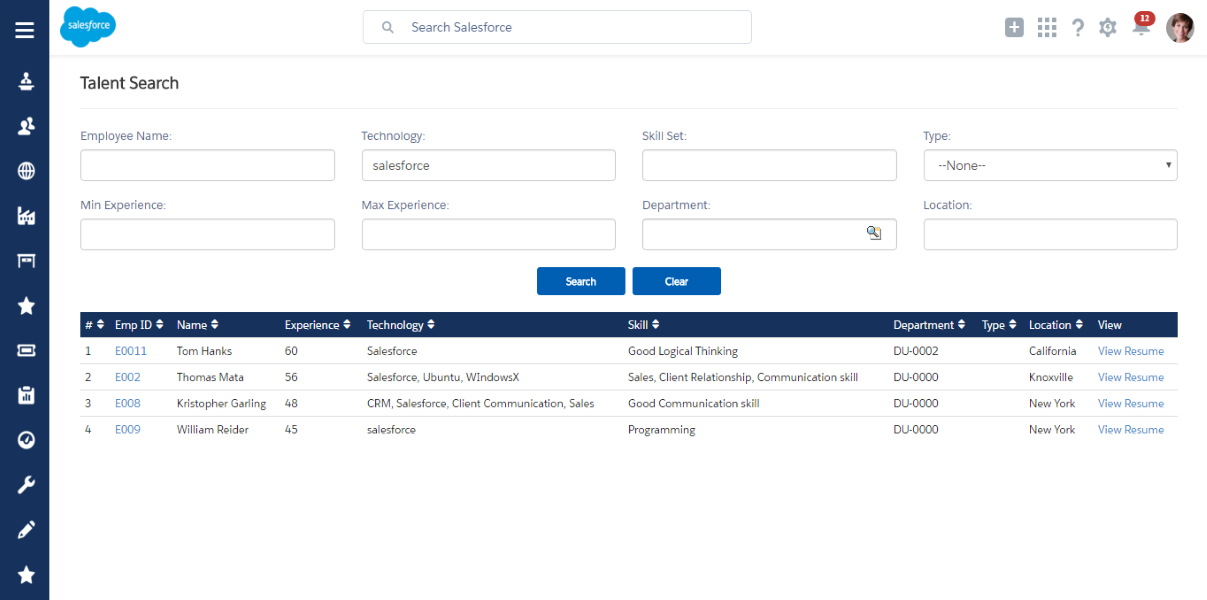The width and height of the screenshot is (1207, 600).
Task: Sort by Experience column
Action: coord(318,325)
